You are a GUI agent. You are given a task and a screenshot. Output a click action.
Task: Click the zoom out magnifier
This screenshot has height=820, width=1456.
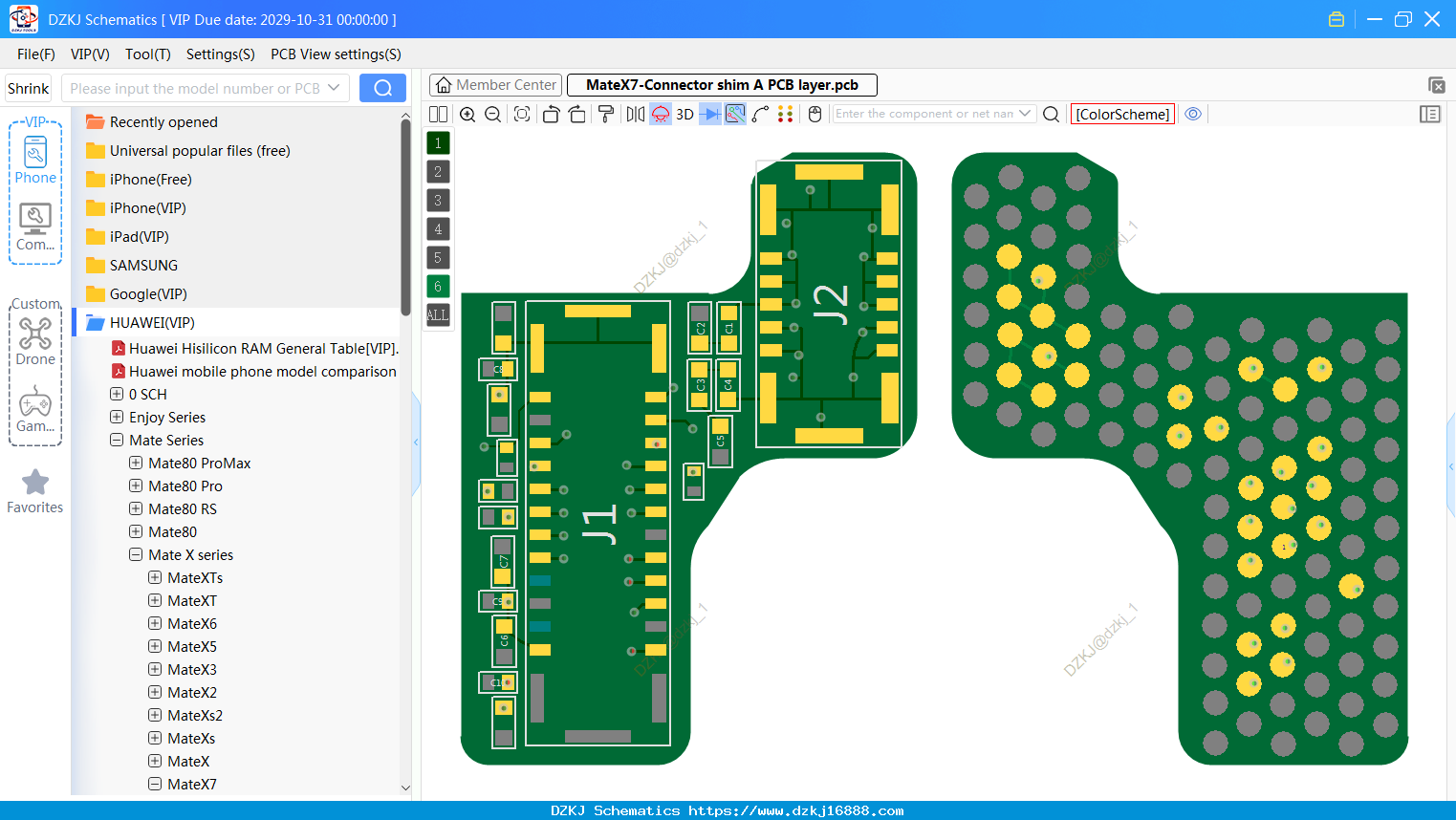click(x=493, y=114)
